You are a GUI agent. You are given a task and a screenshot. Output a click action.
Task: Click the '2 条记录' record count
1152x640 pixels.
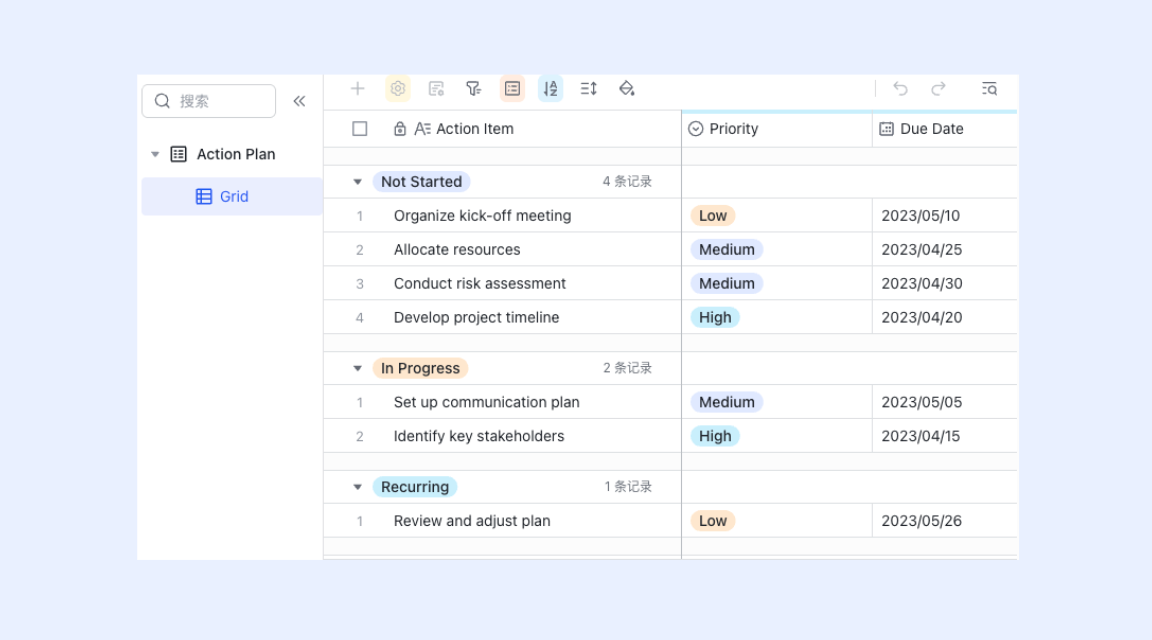coord(627,368)
